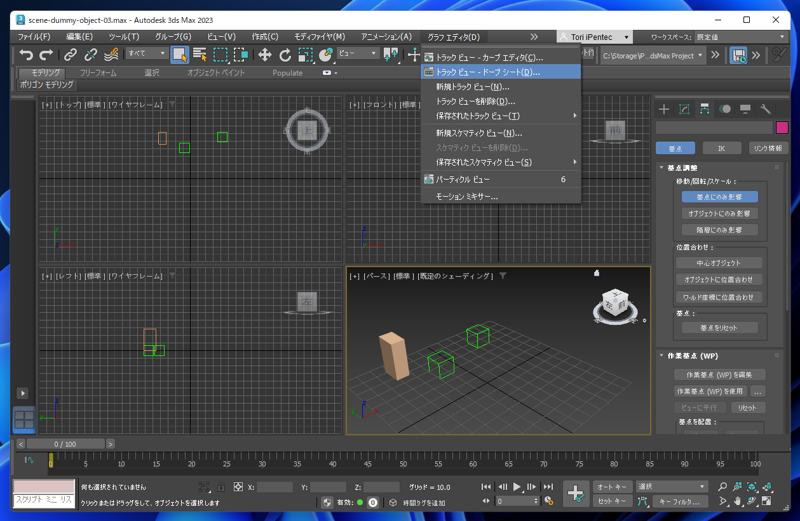Open the Modify tab in command panel
This screenshot has width=800, height=521.
tap(684, 109)
